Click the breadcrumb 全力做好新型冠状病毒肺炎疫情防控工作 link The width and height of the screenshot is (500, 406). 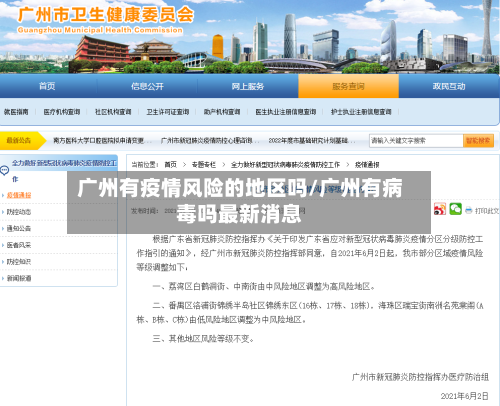(285, 164)
